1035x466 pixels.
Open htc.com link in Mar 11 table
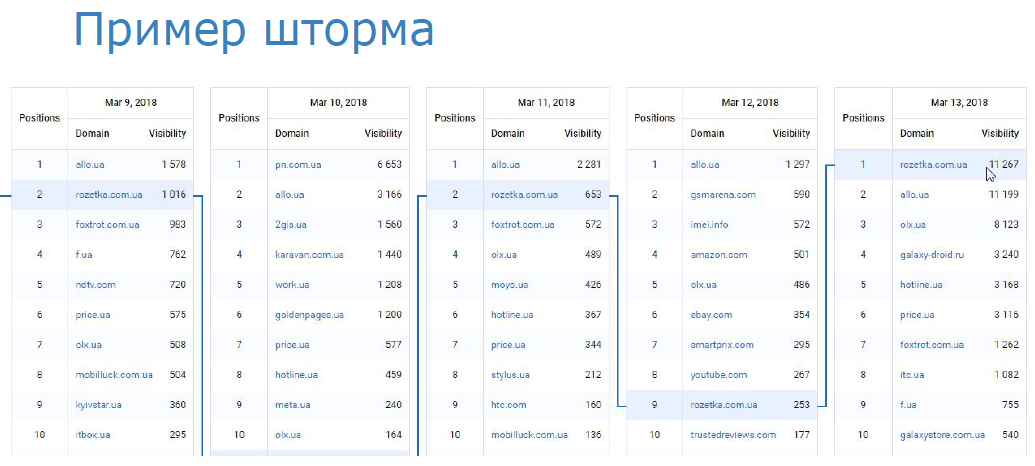508,405
